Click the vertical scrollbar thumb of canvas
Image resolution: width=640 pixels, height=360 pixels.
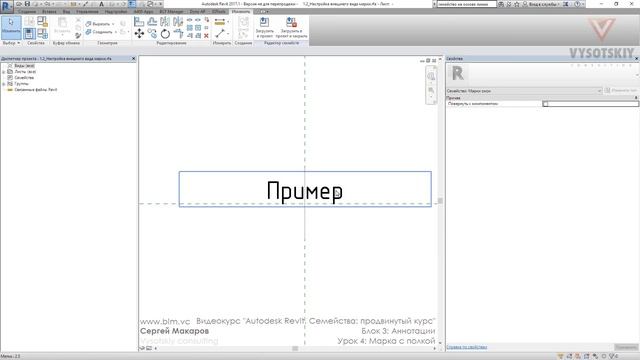pos(440,200)
